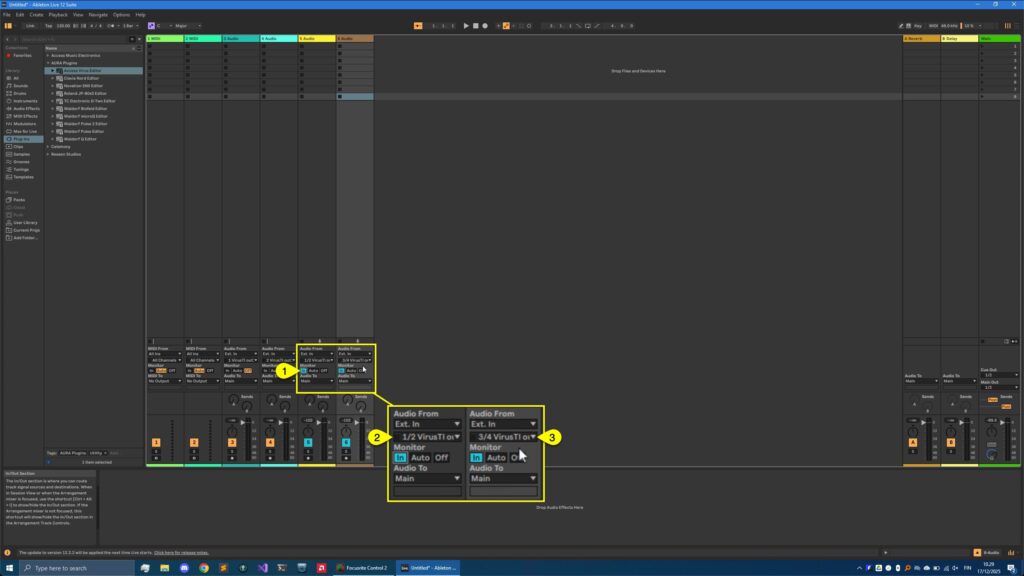Image resolution: width=1024 pixels, height=576 pixels.
Task: Enable the Link button in the transport
Action: (30, 25)
